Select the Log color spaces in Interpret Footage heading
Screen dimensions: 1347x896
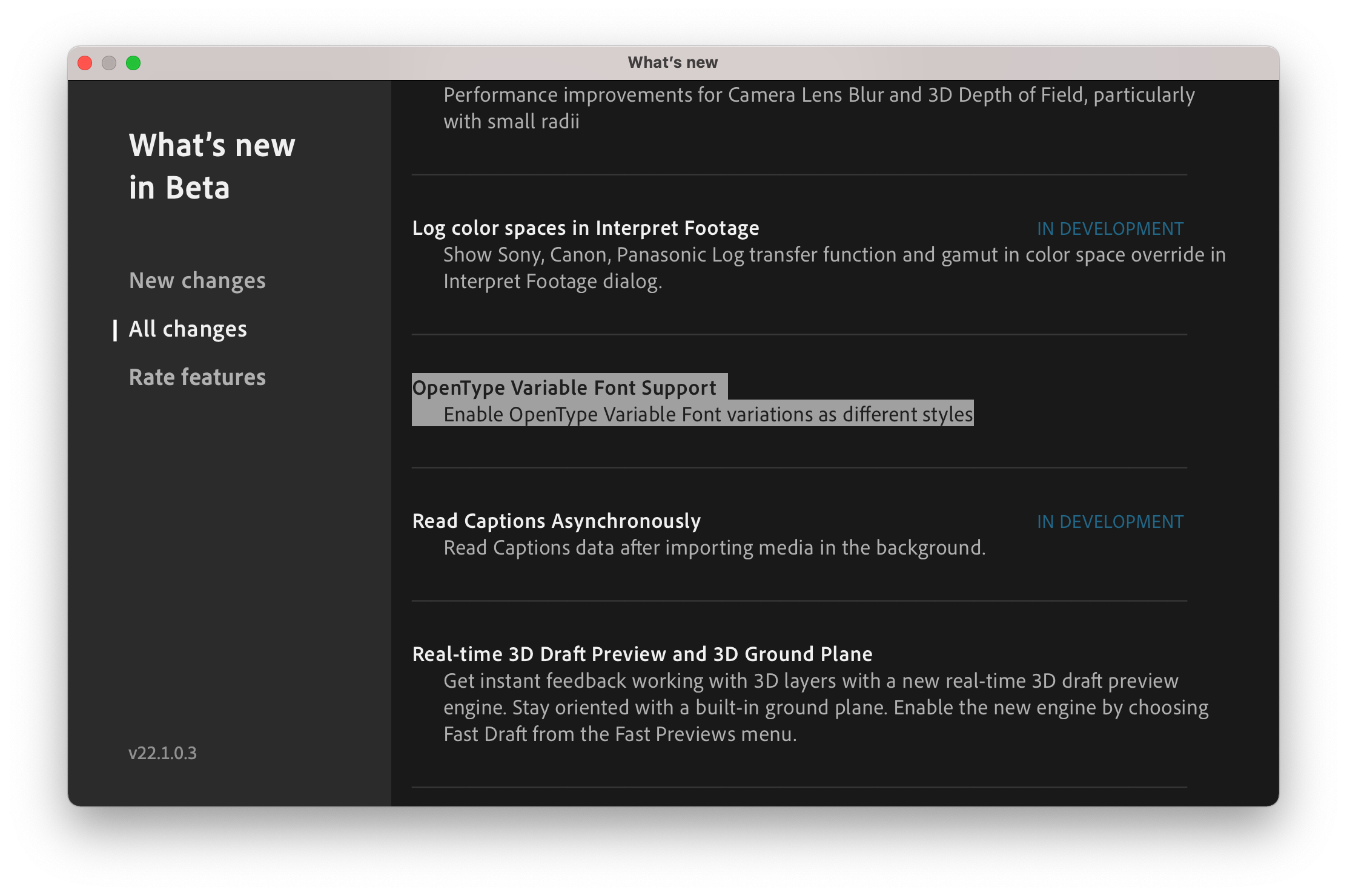(x=585, y=228)
